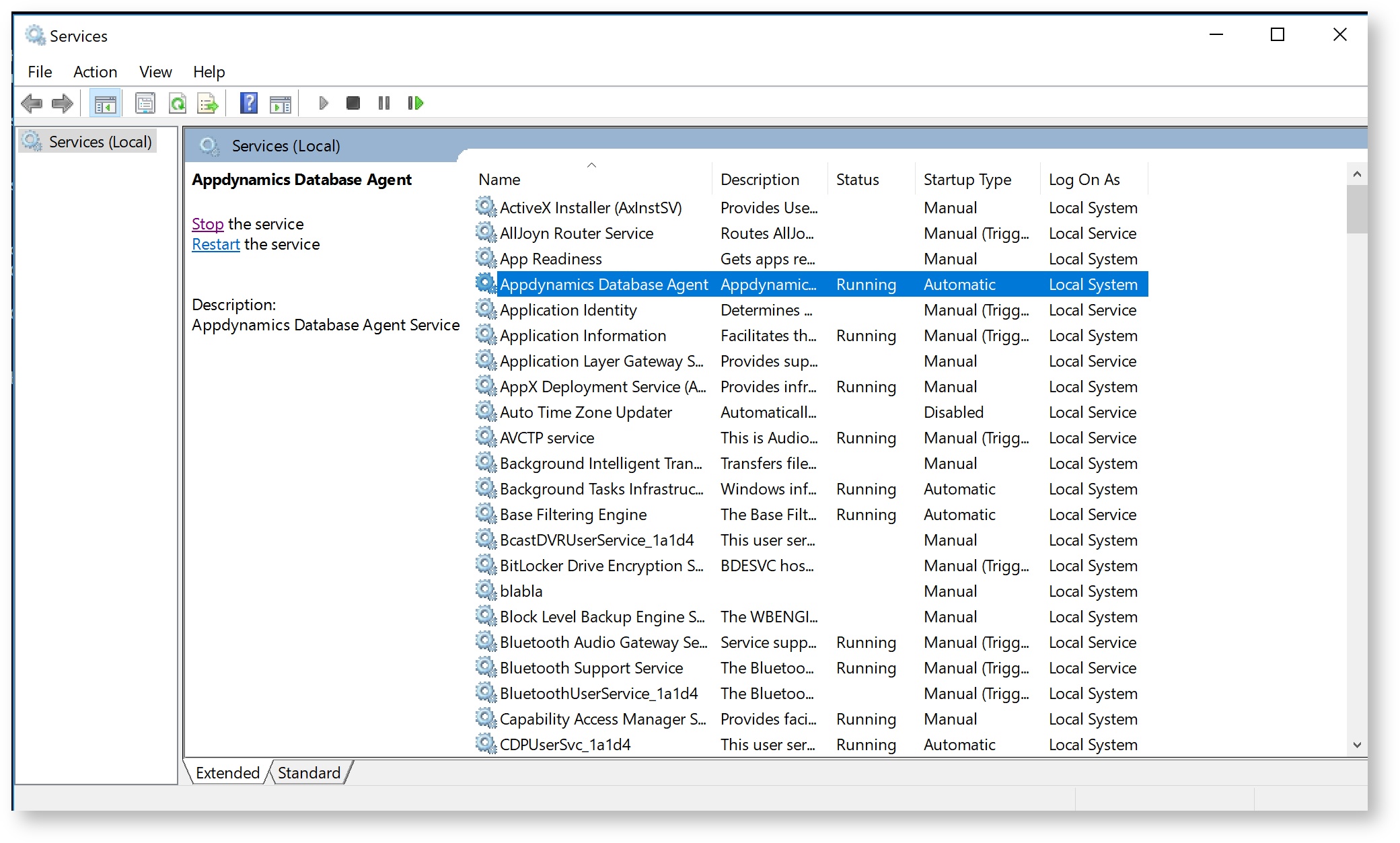Open the Help menu
This screenshot has width=1400, height=843.
click(x=209, y=72)
